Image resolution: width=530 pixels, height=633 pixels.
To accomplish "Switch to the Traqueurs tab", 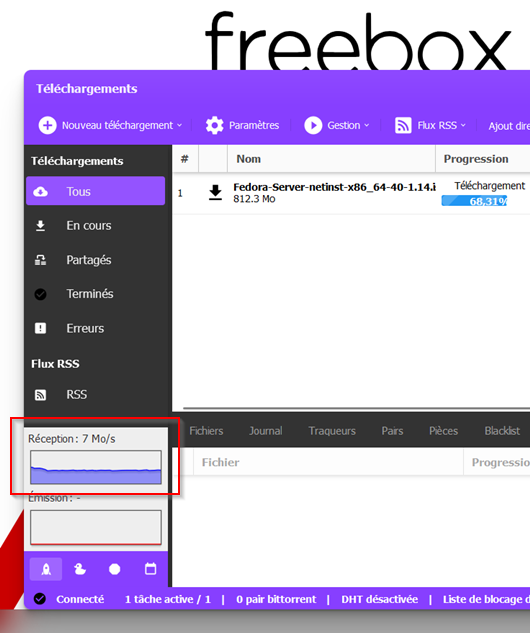I will [x=332, y=431].
